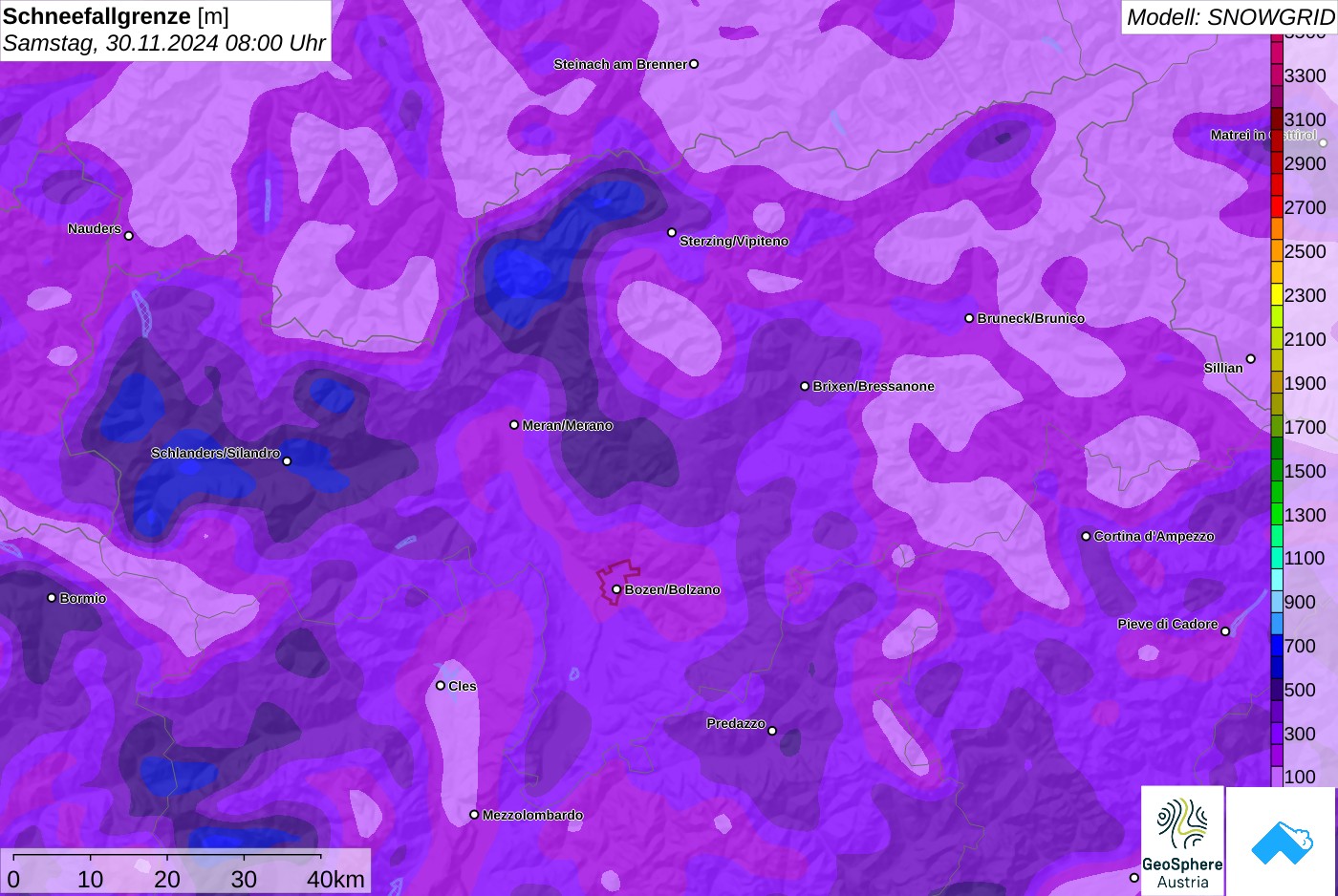Select the Cles marker dot

441,686
